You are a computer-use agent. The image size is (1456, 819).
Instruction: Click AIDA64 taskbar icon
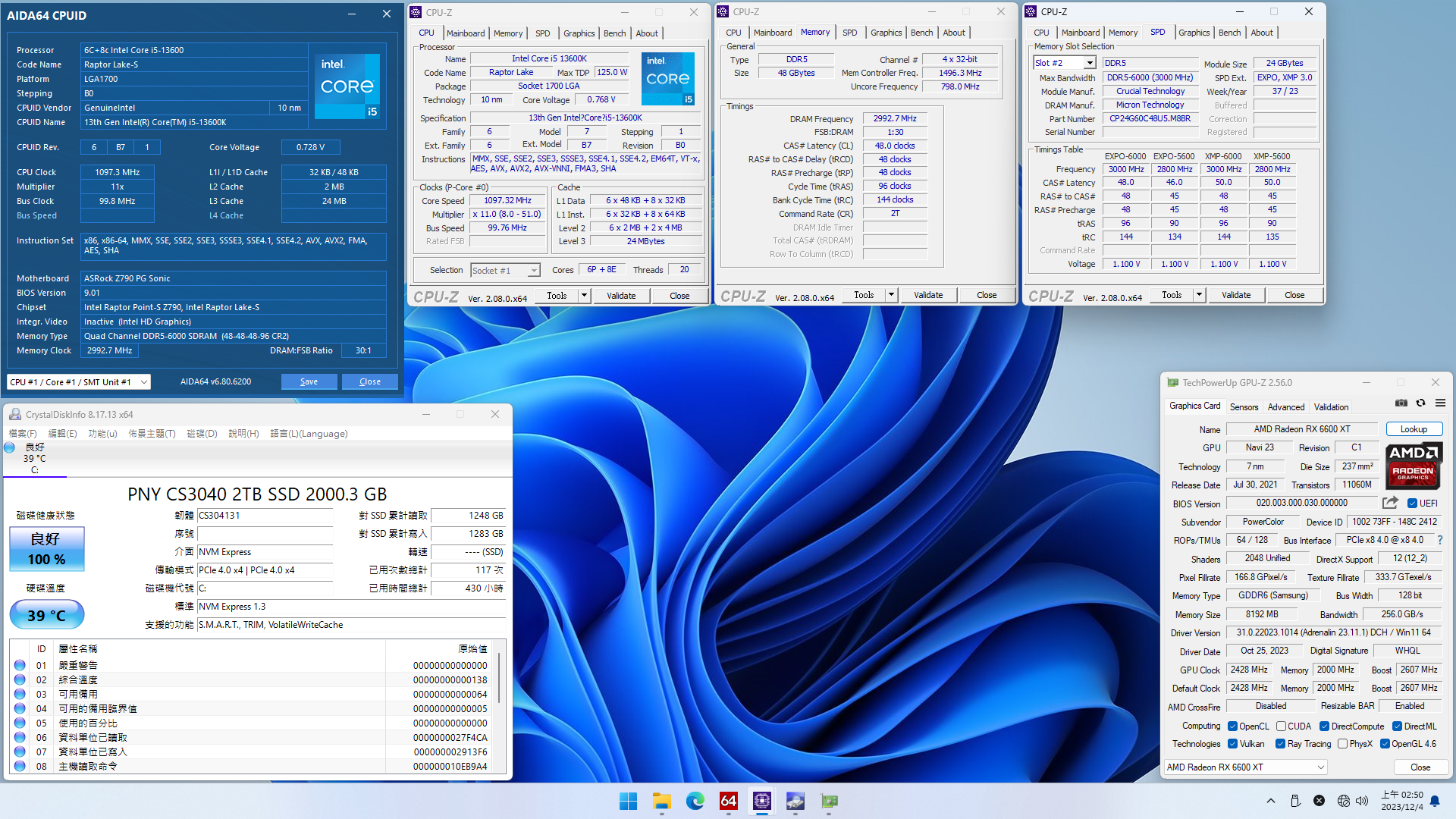tap(729, 801)
